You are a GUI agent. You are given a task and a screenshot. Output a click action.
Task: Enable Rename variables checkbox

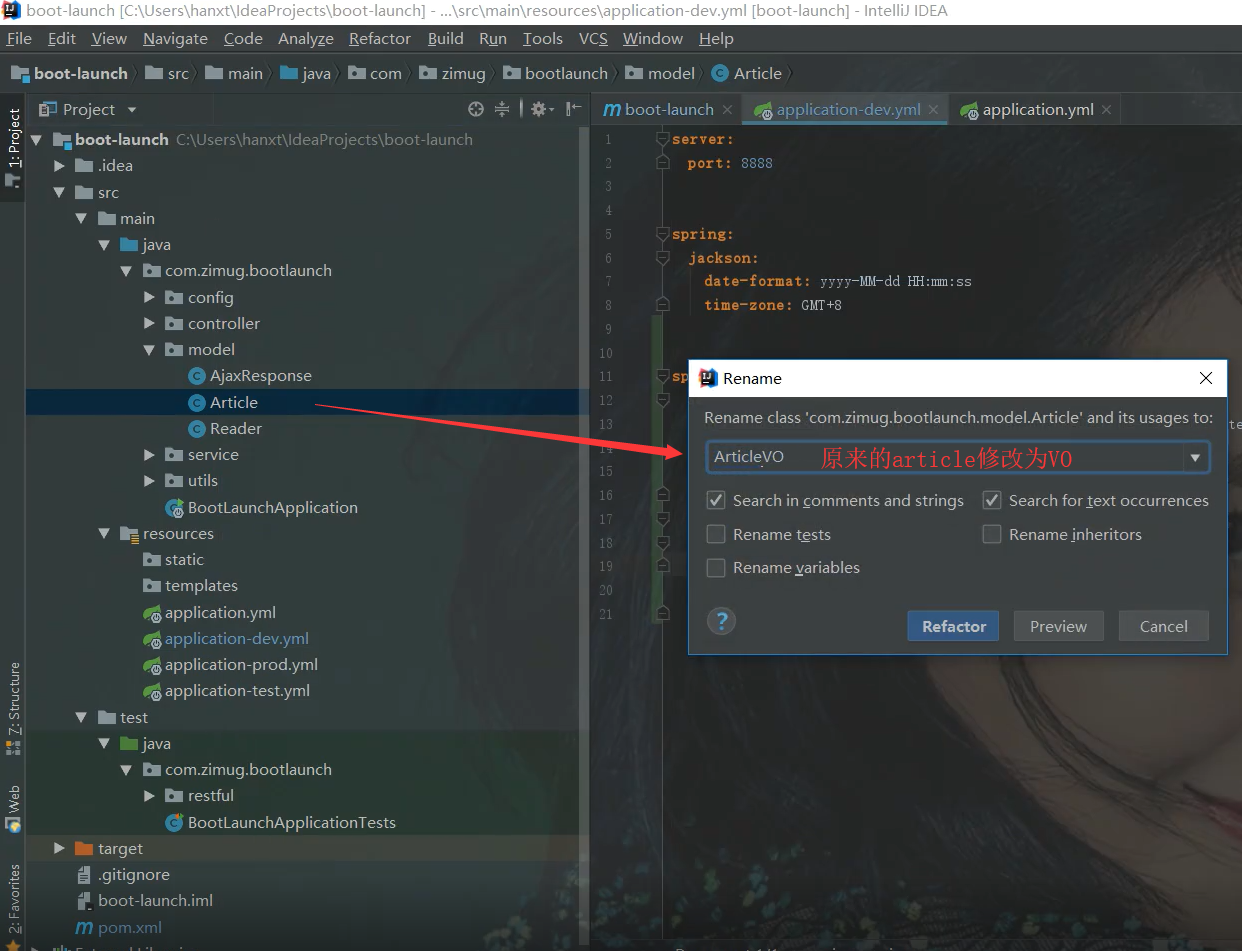pyautogui.click(x=716, y=567)
